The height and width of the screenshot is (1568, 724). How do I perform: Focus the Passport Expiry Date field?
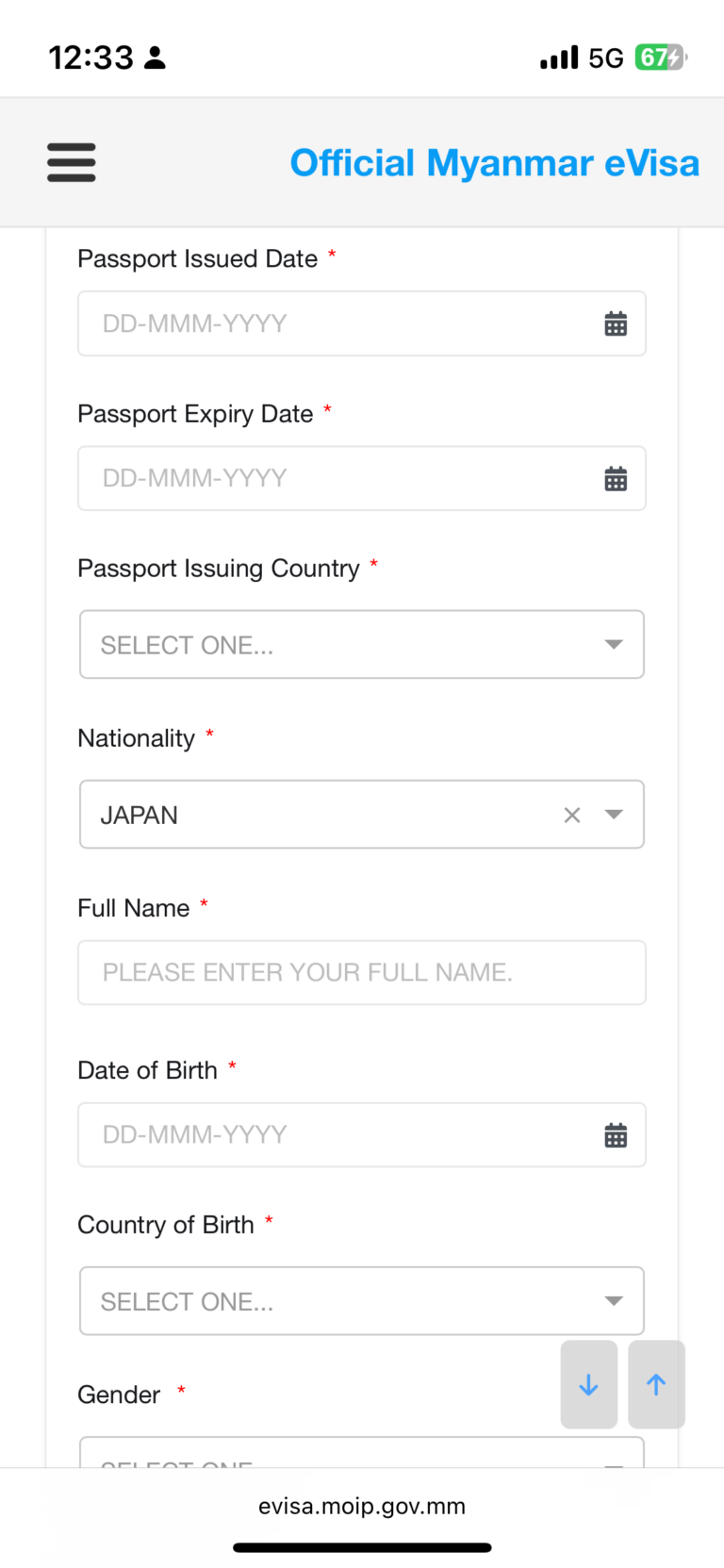point(330,479)
